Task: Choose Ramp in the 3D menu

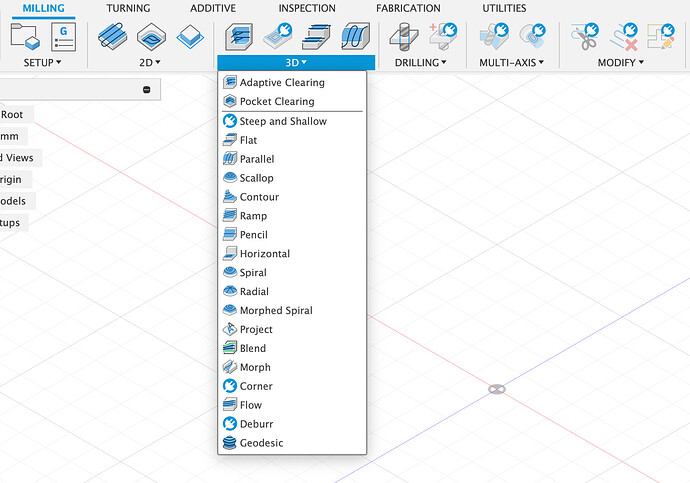Action: point(292,216)
